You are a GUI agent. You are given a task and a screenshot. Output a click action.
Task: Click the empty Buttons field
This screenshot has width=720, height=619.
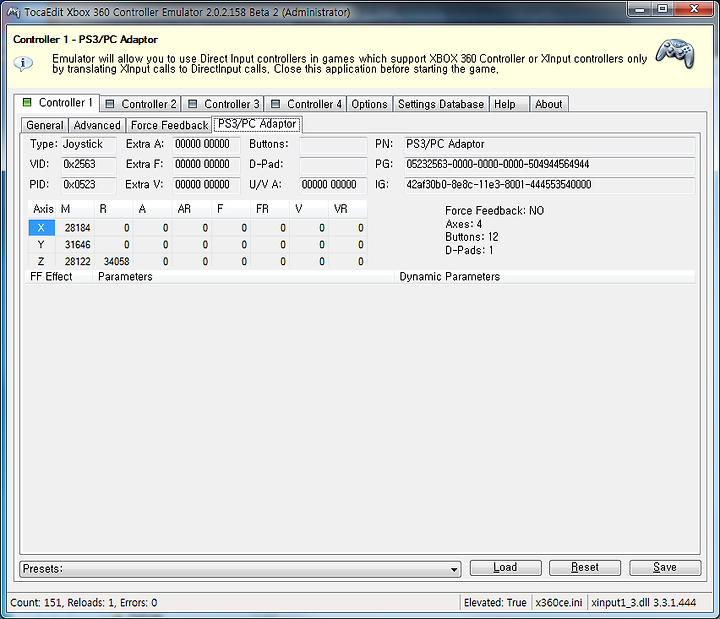click(x=333, y=145)
